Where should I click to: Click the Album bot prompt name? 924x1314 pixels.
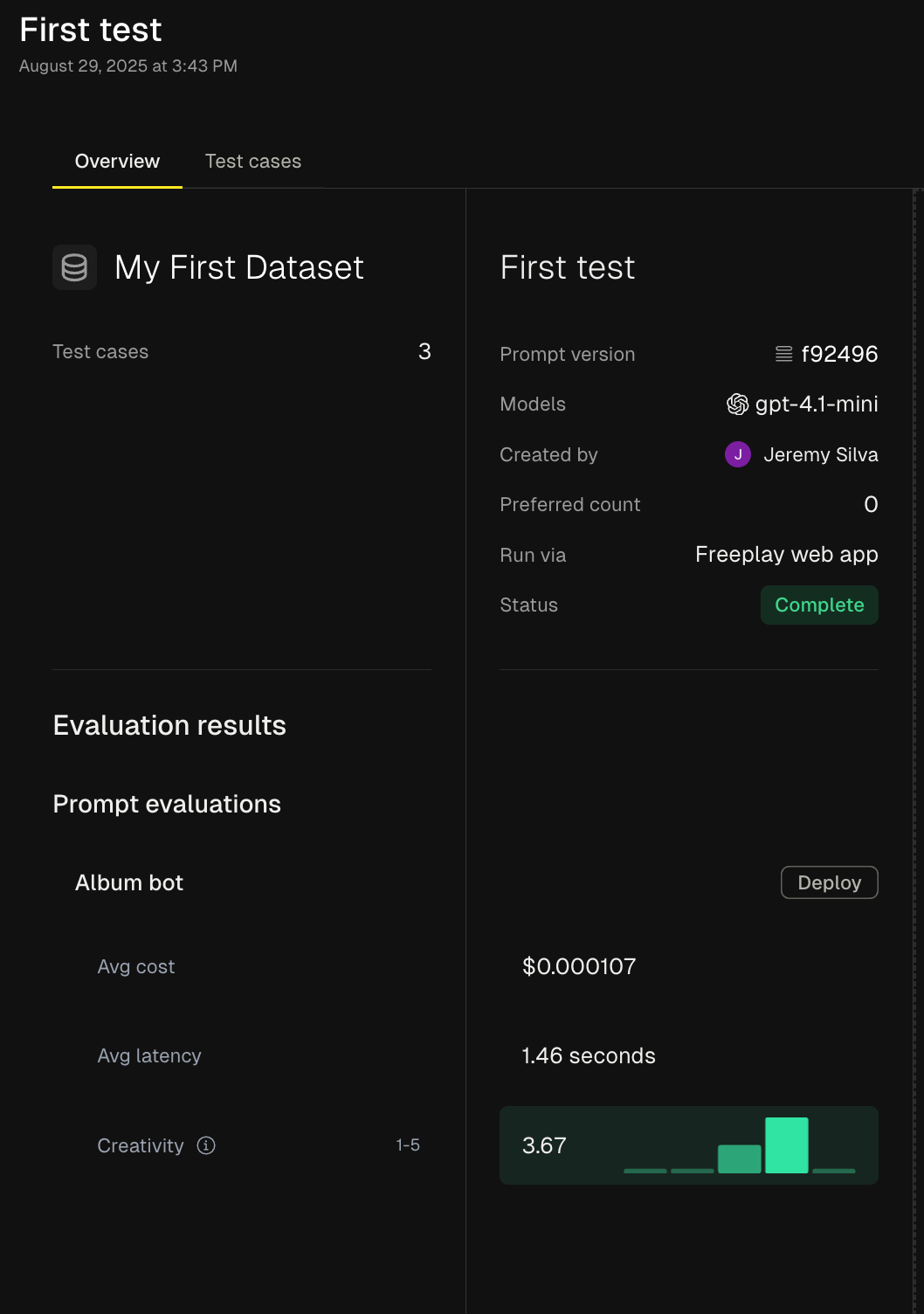click(x=129, y=882)
